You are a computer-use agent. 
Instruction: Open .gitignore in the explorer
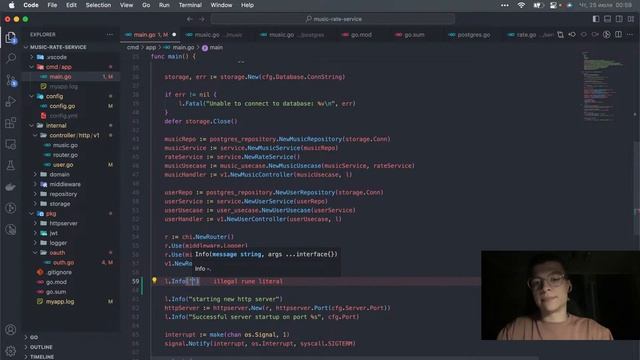click(59, 272)
